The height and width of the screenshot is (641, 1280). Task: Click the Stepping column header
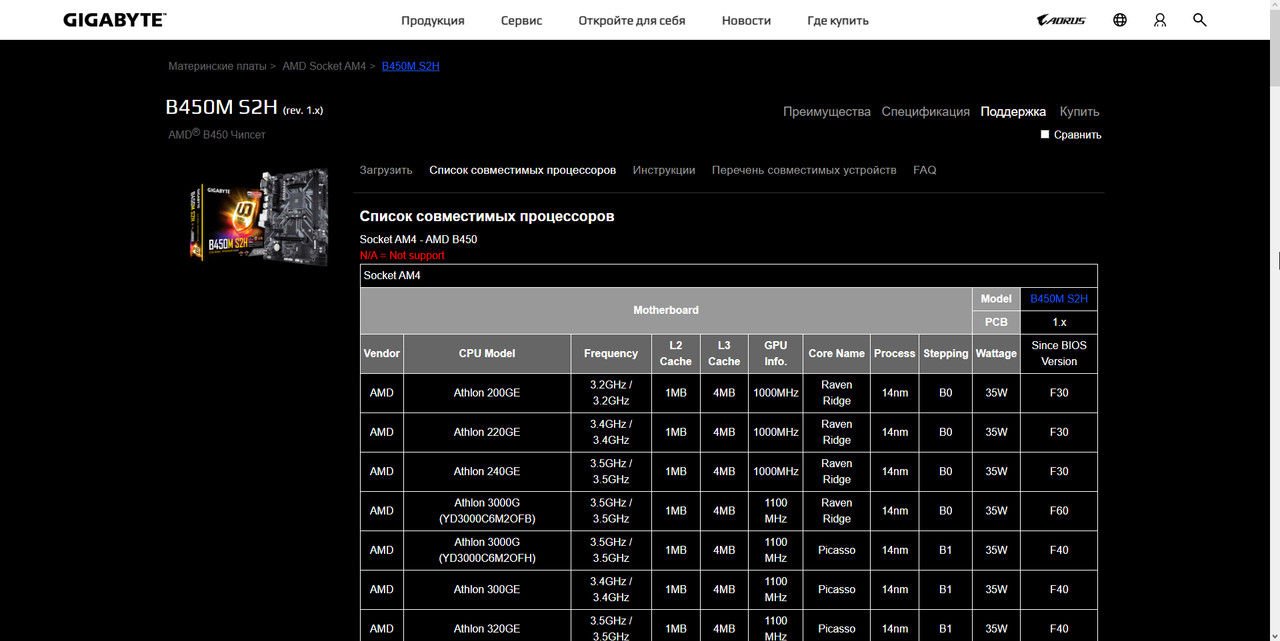tap(946, 353)
